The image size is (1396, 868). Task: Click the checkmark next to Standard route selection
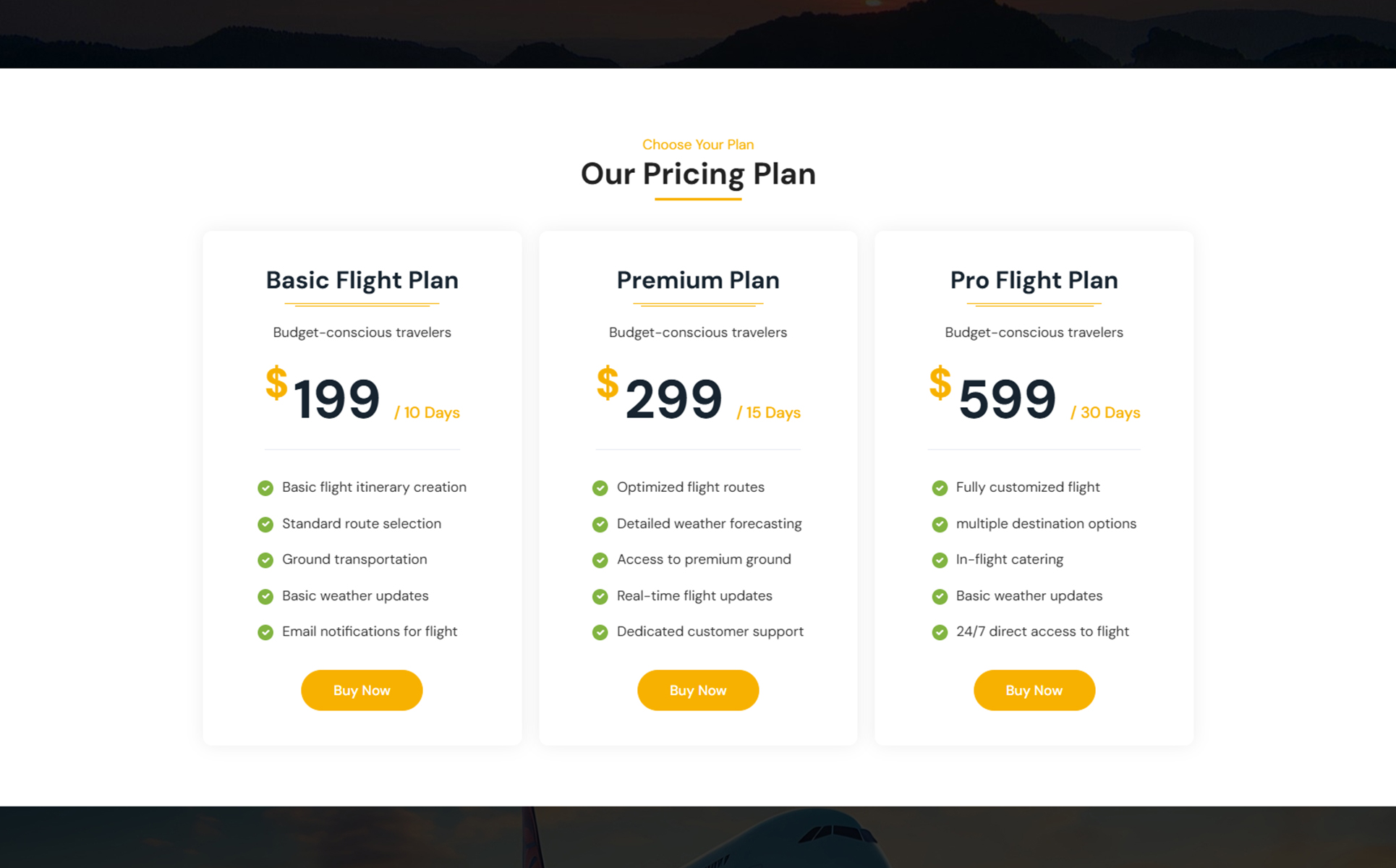point(265,524)
